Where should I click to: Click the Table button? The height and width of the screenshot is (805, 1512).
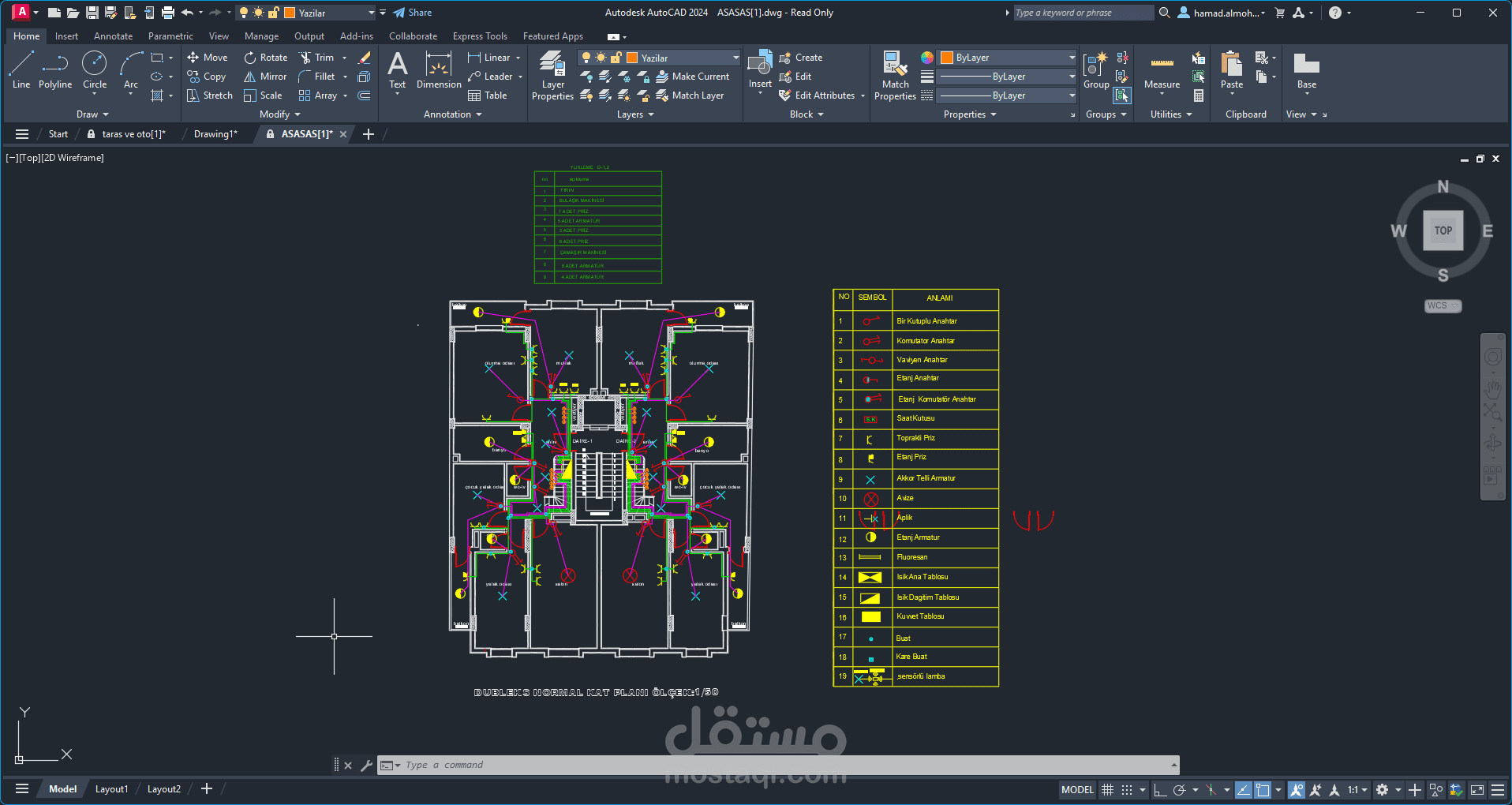coord(487,95)
